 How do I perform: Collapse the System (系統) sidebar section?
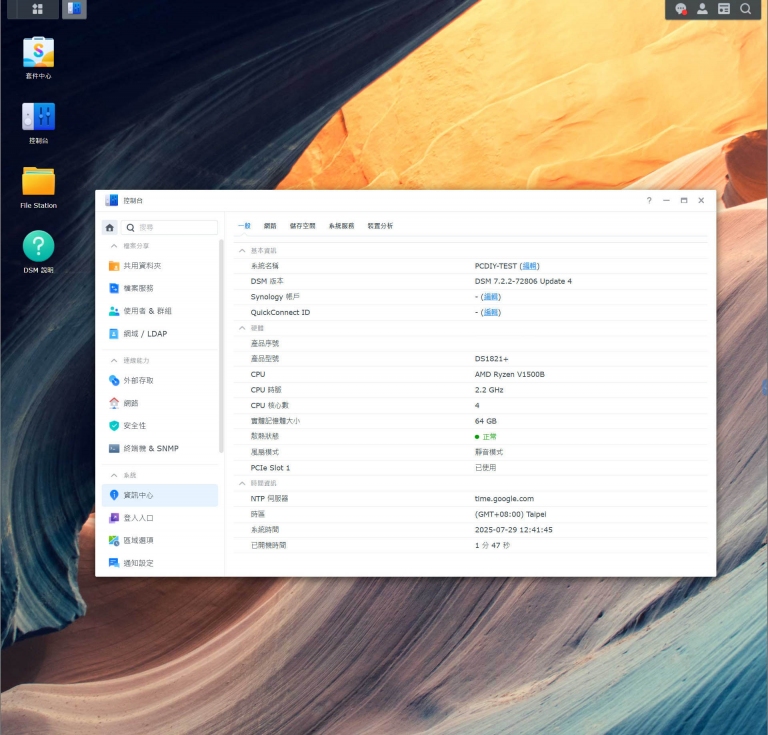(114, 475)
